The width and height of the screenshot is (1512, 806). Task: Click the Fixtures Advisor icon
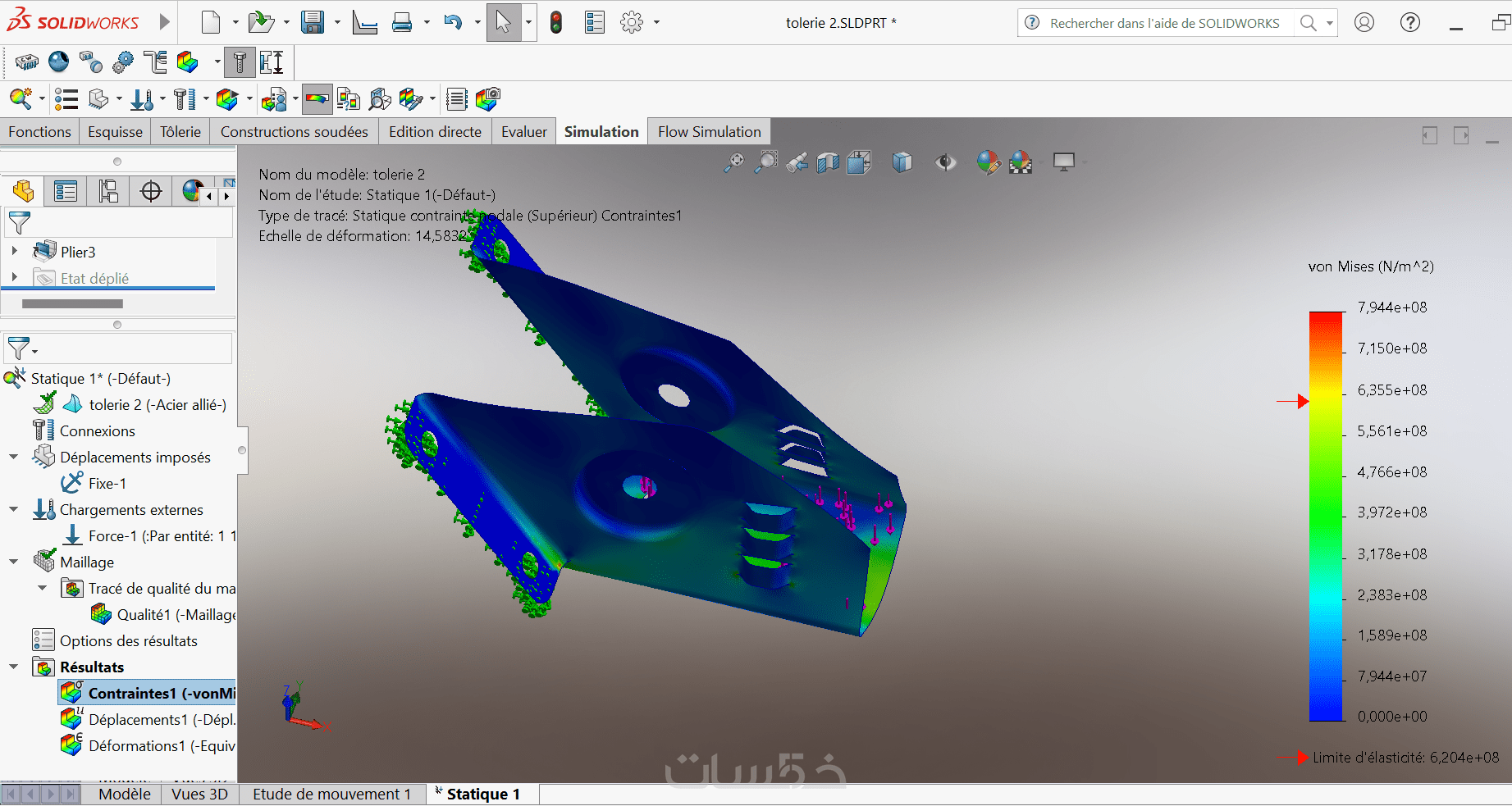click(98, 99)
